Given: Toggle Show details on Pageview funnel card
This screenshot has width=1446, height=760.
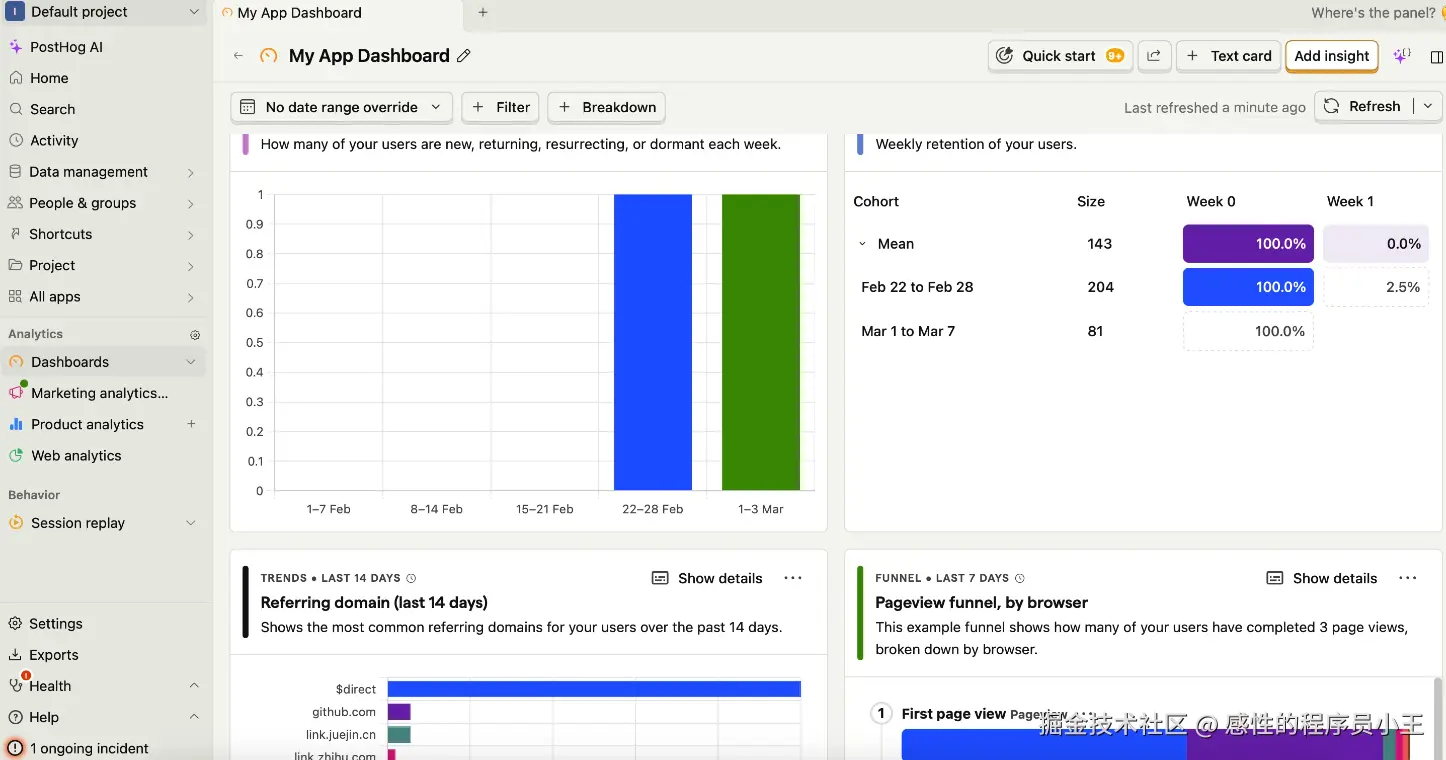Looking at the screenshot, I should tap(1322, 578).
